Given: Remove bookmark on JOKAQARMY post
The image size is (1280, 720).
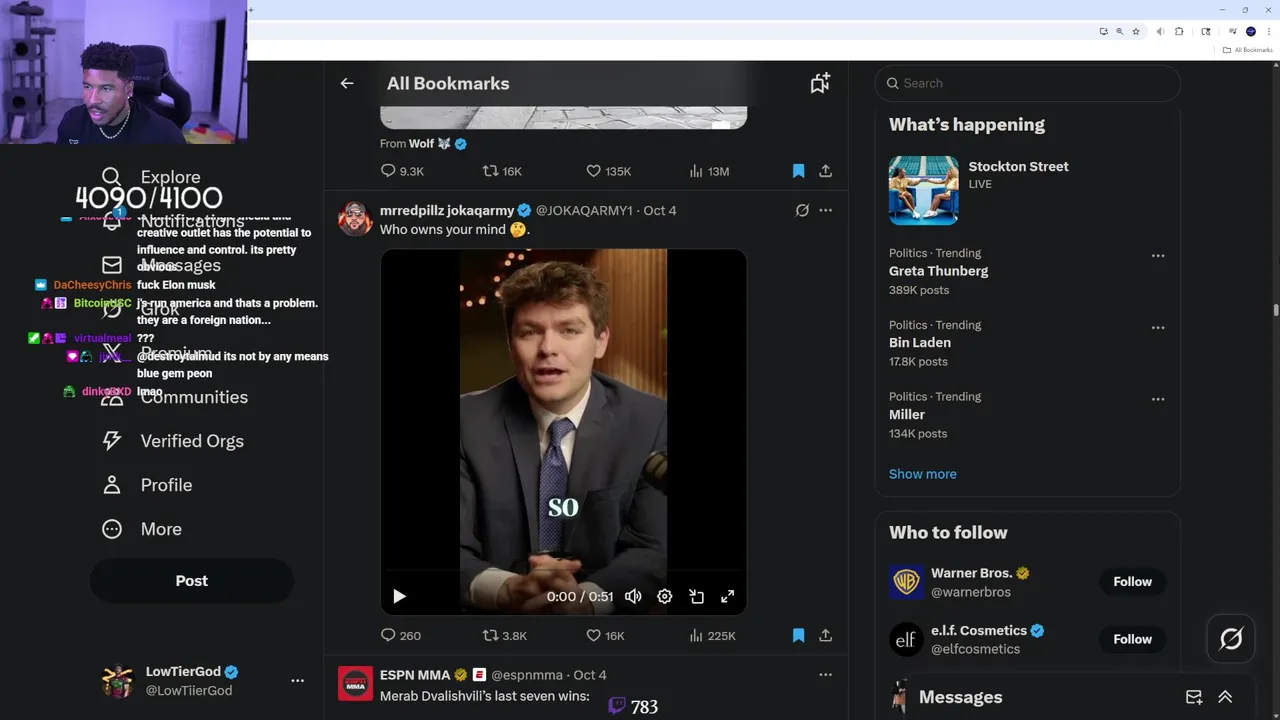Looking at the screenshot, I should 798,635.
